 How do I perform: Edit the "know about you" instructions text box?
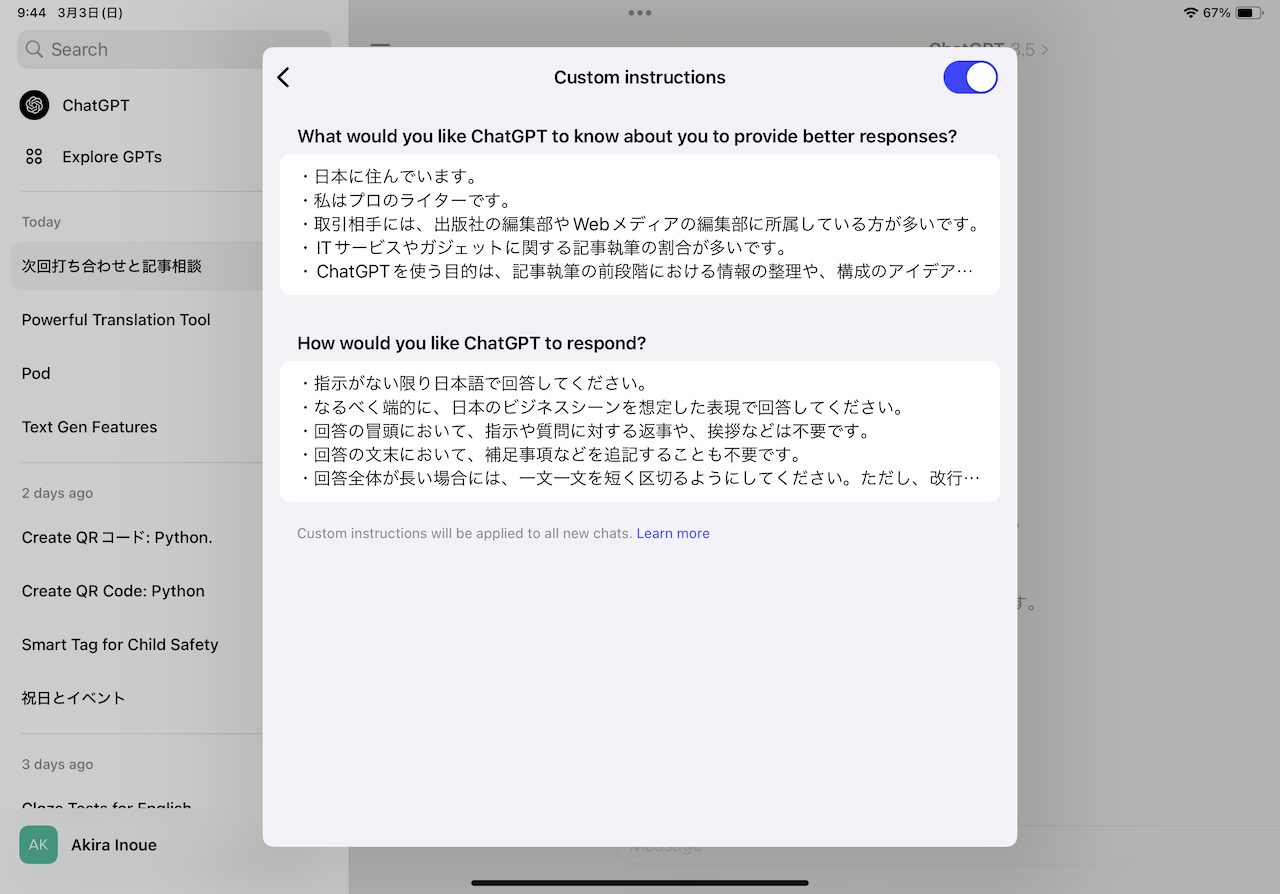pyautogui.click(x=640, y=224)
